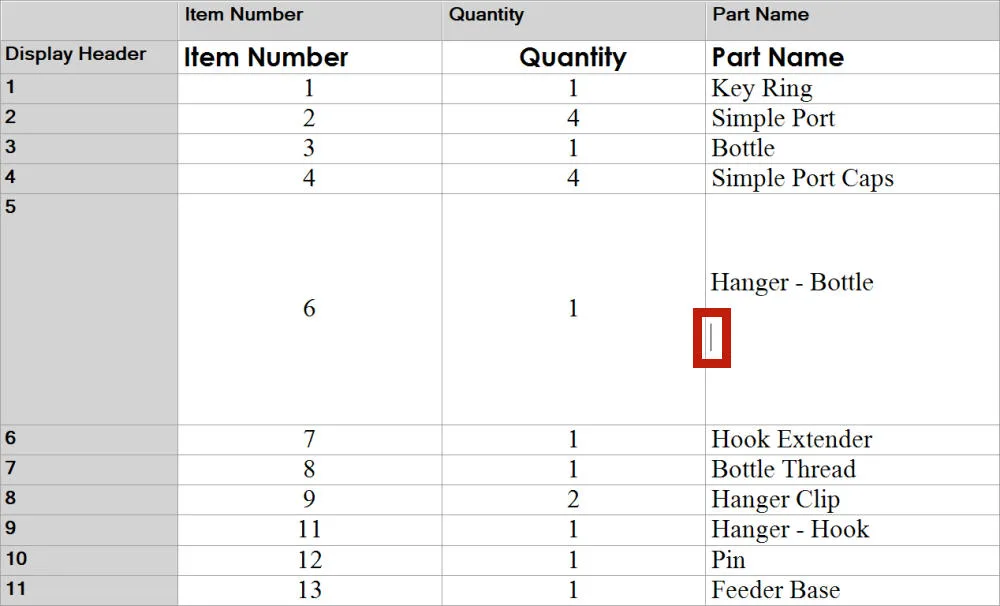Image resolution: width=1000 pixels, height=606 pixels.
Task: Select the Part Name column header
Action: pos(853,20)
